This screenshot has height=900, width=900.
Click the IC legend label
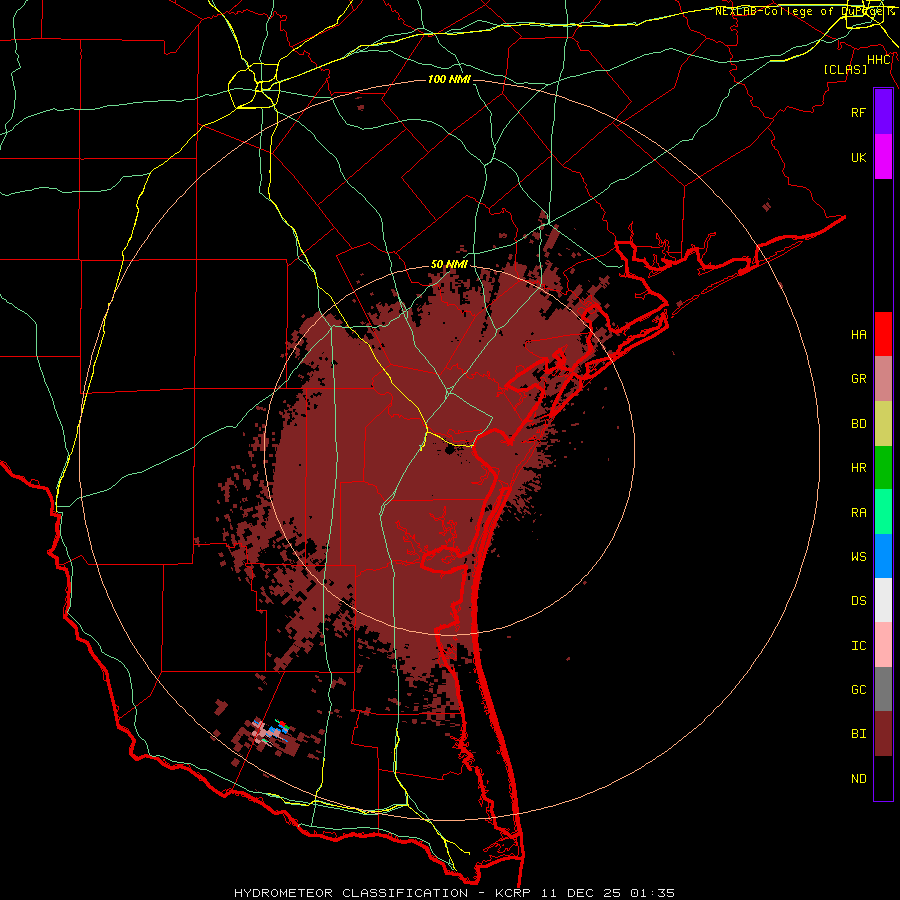pyautogui.click(x=858, y=646)
